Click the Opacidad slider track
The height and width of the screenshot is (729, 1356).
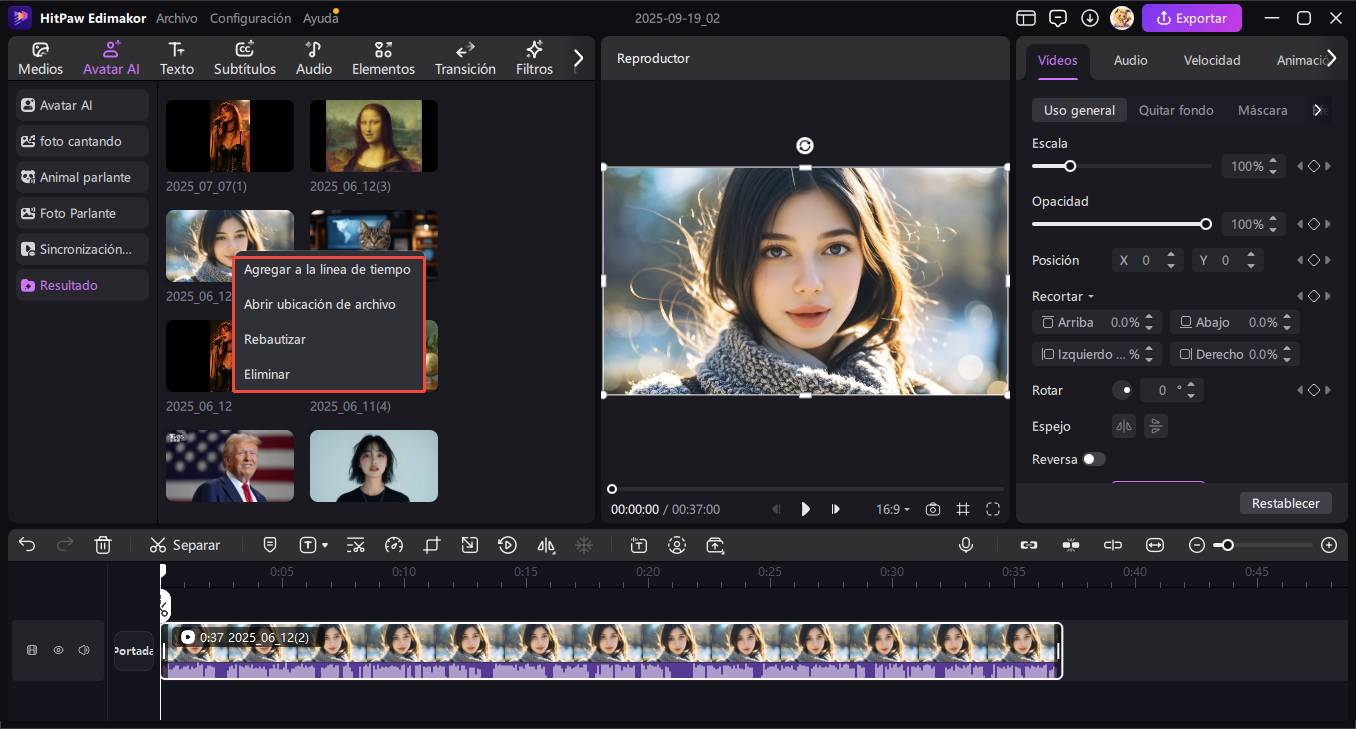coord(1120,224)
